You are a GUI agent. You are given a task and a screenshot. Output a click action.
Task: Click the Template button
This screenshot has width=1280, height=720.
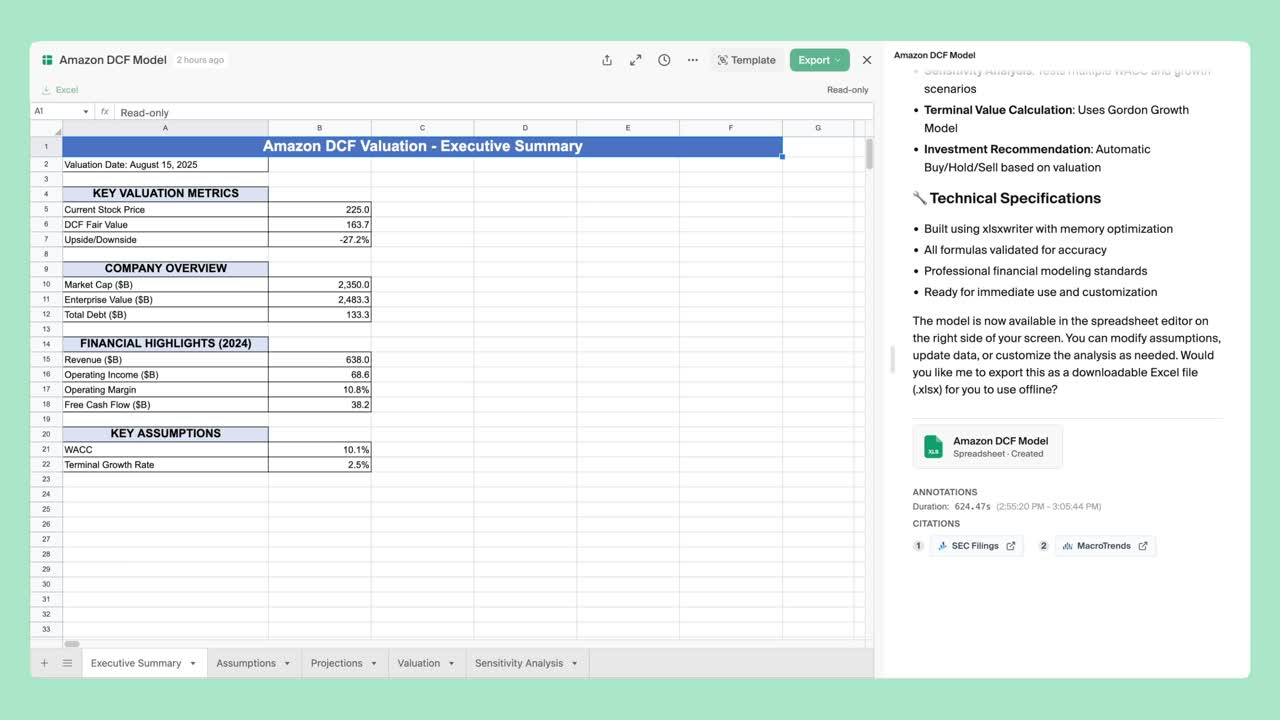coord(747,60)
